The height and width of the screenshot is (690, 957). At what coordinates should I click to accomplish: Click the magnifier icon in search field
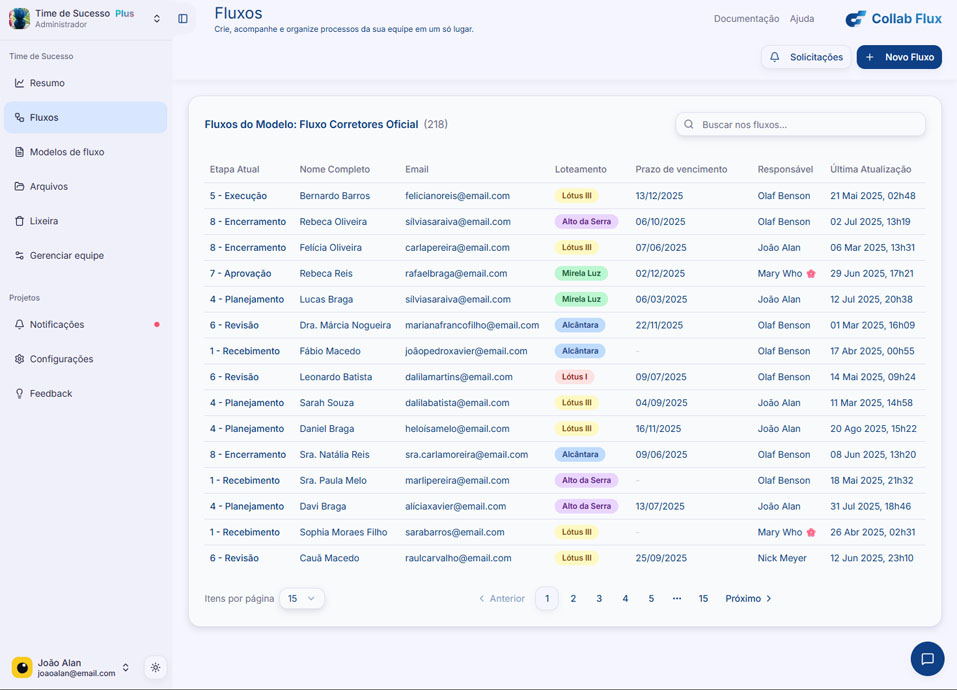tap(689, 125)
